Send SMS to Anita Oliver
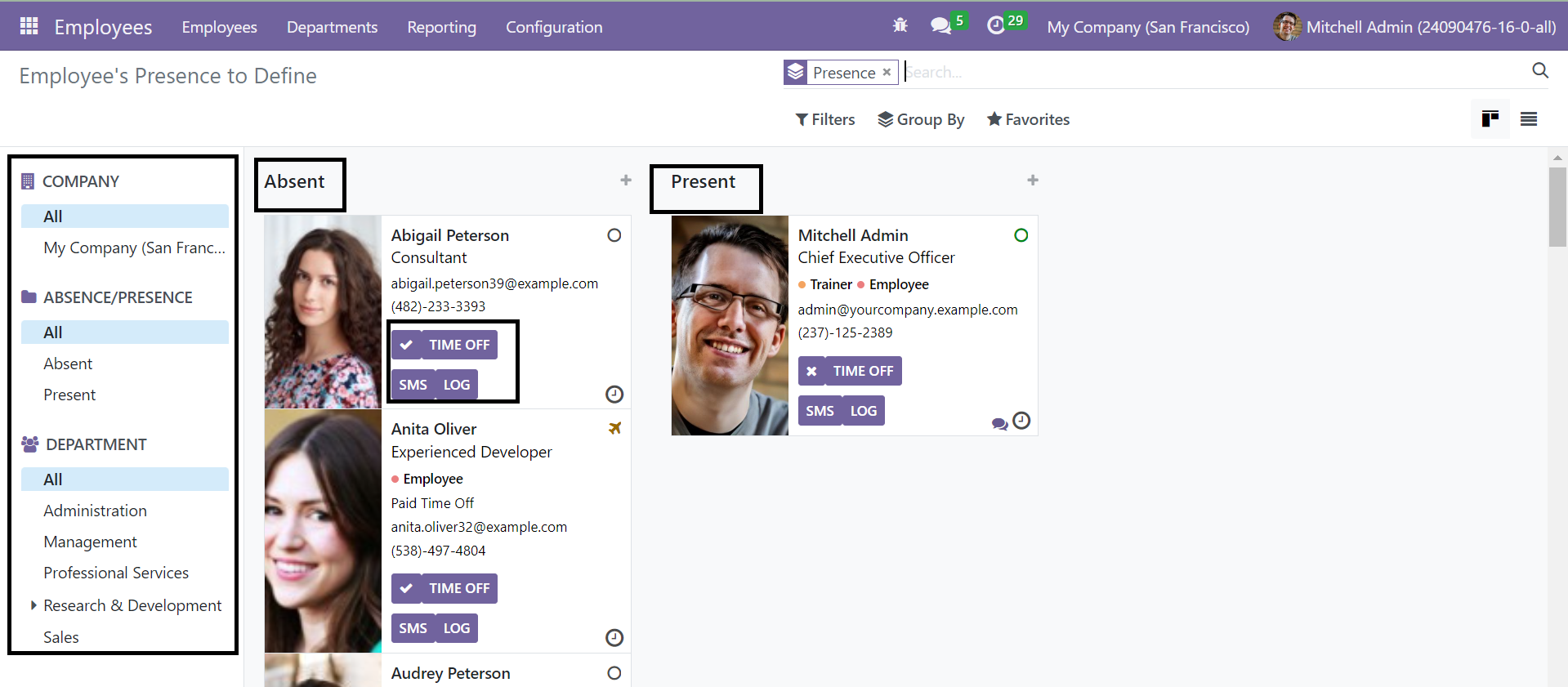Image resolution: width=1568 pixels, height=687 pixels. pos(413,628)
